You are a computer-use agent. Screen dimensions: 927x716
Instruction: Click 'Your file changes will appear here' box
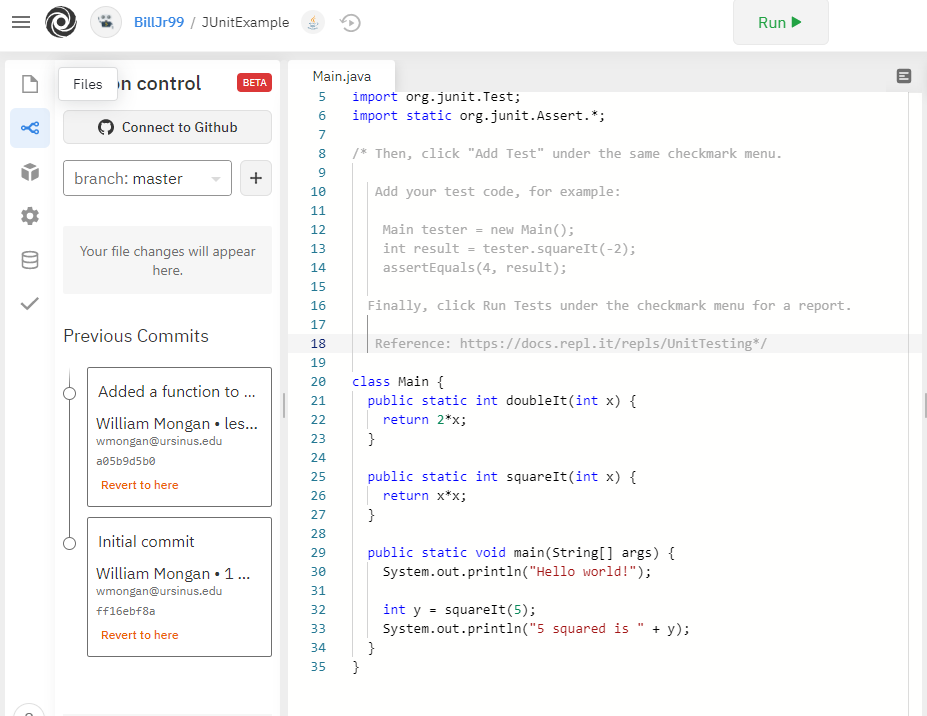(x=167, y=260)
